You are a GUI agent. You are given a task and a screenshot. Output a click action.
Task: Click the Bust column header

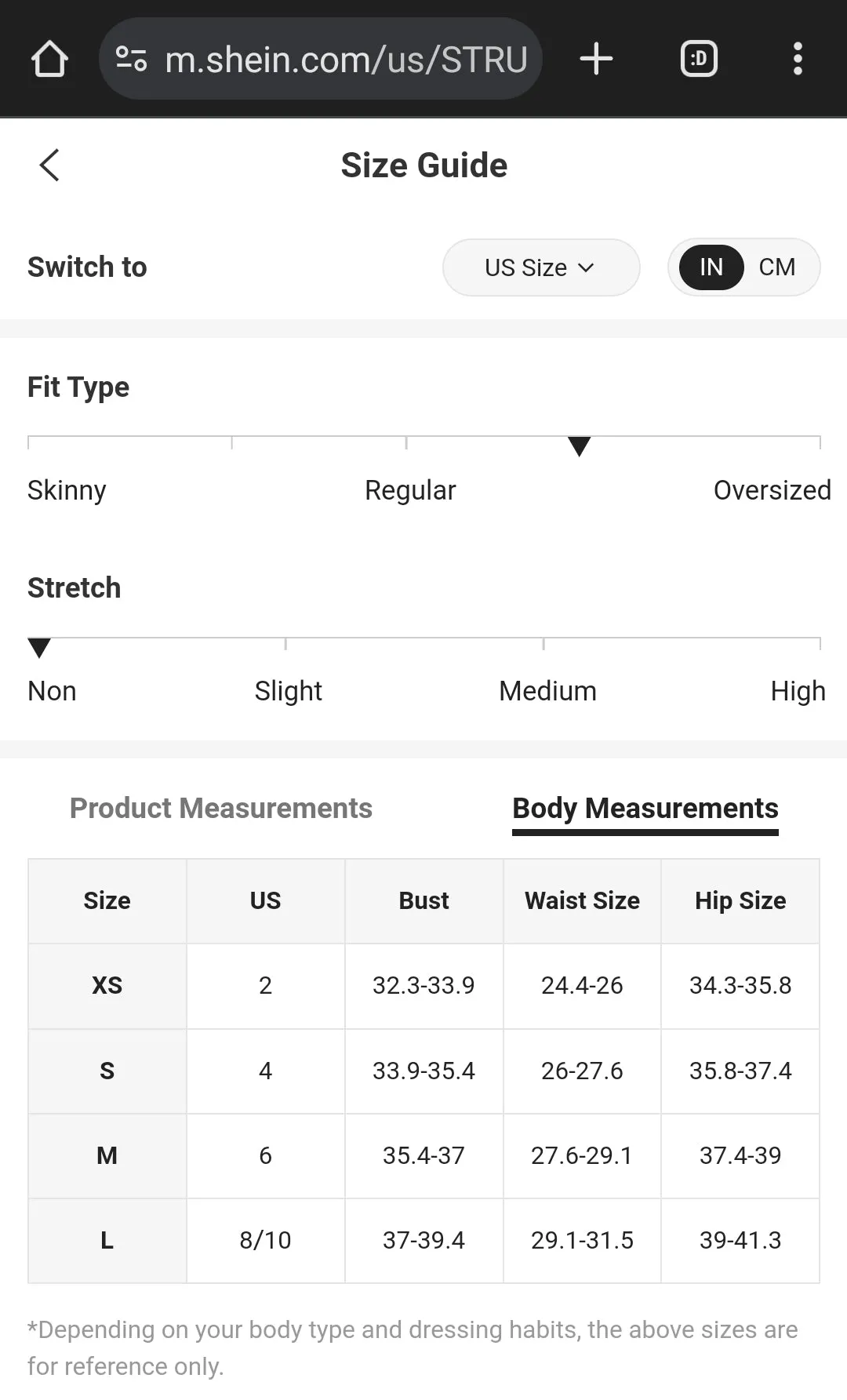point(423,901)
